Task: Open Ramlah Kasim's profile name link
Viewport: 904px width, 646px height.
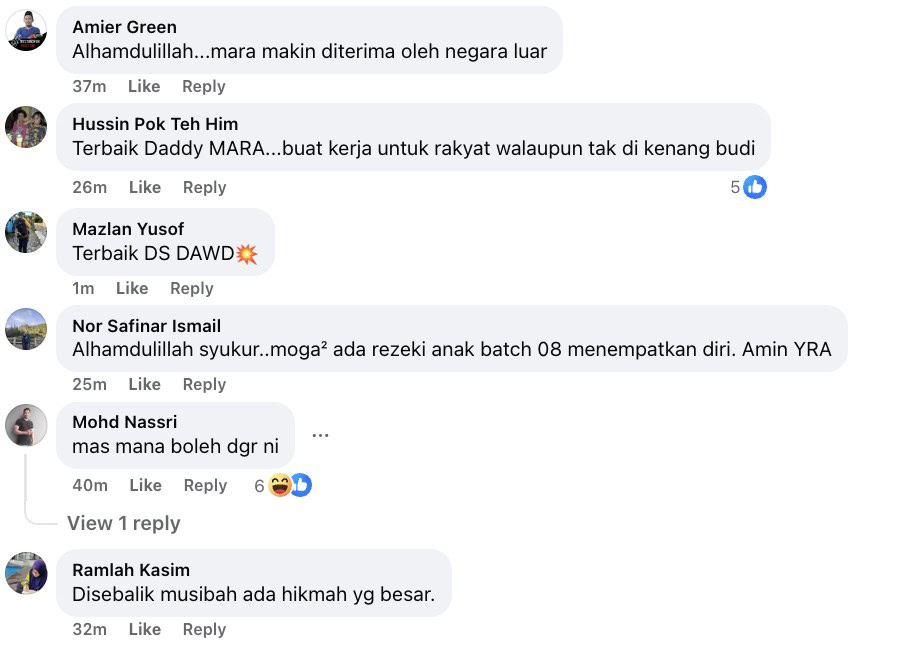Action: click(x=131, y=570)
